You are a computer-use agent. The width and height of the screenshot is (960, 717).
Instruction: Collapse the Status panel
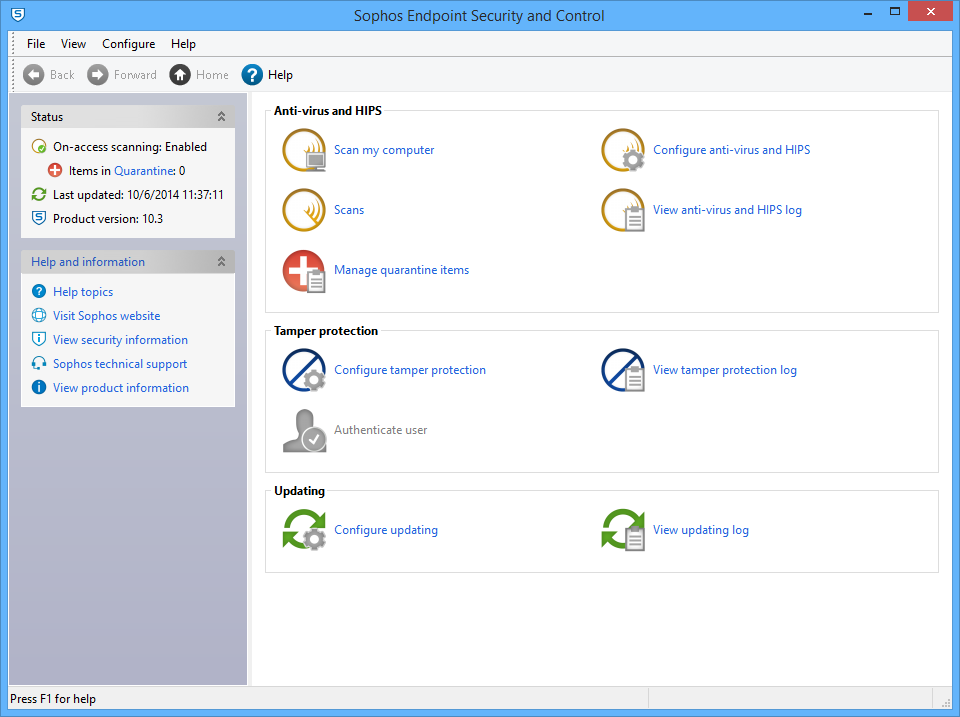pyautogui.click(x=221, y=117)
